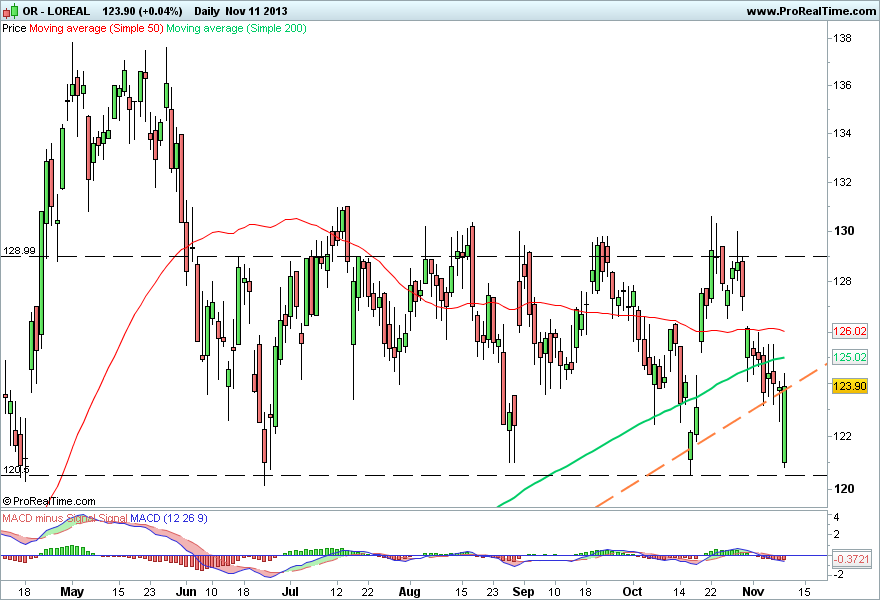The height and width of the screenshot is (600, 880).
Task: Click the last green candlestick in November
Action: click(784, 425)
